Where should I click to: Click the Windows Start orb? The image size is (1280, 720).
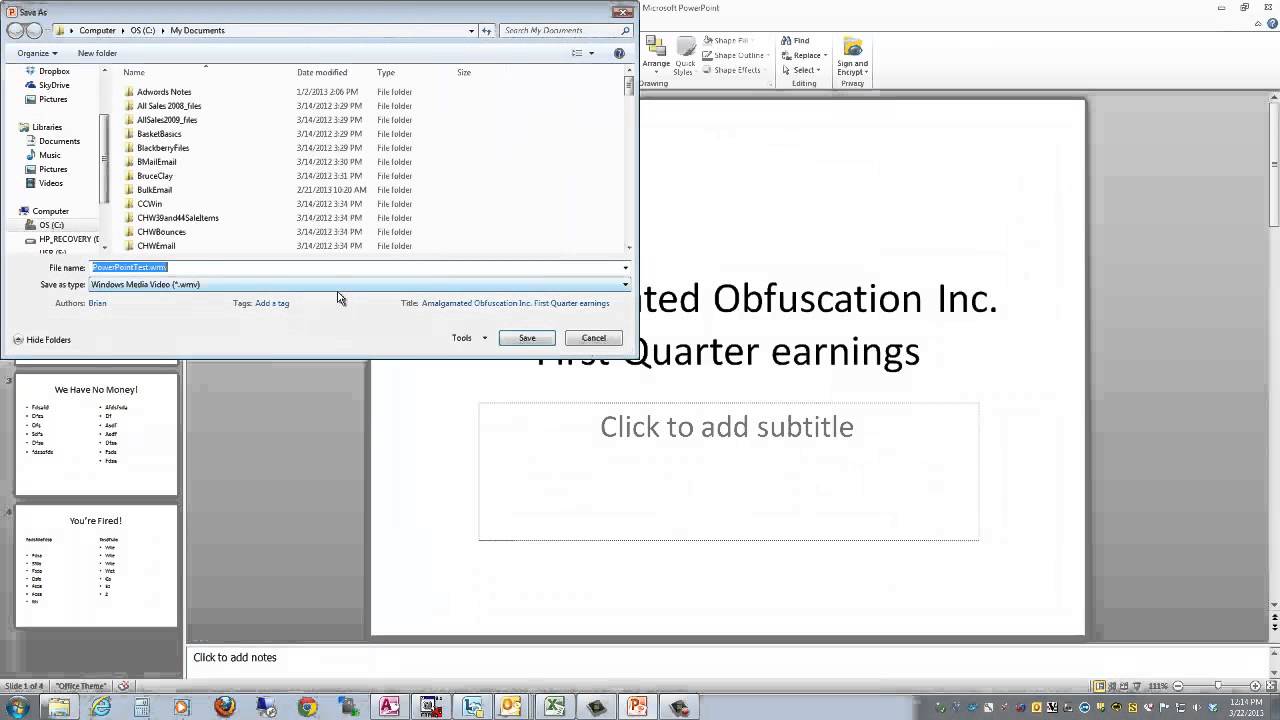point(18,707)
